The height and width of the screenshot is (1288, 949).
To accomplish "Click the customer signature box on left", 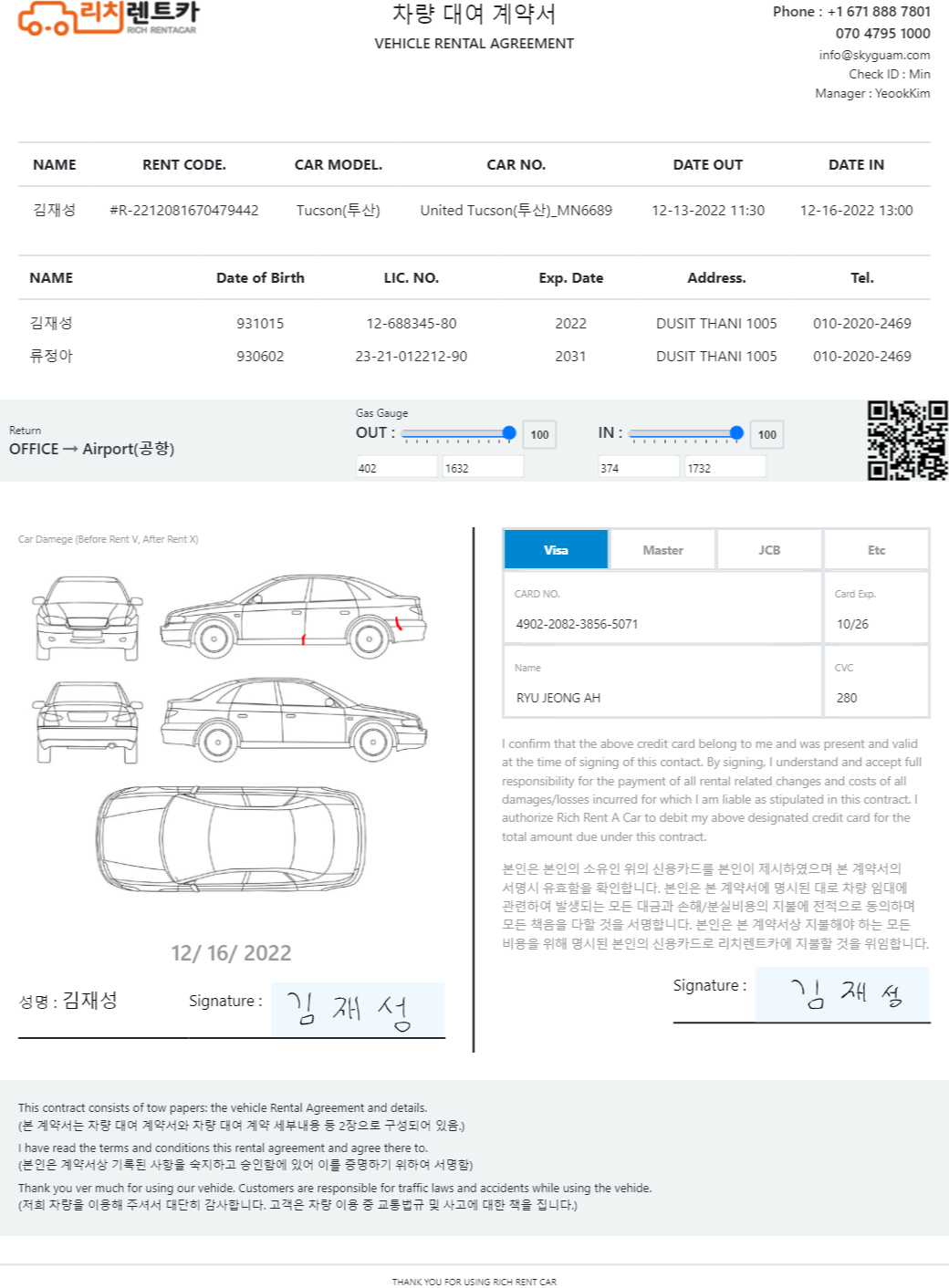I will pos(358,1010).
